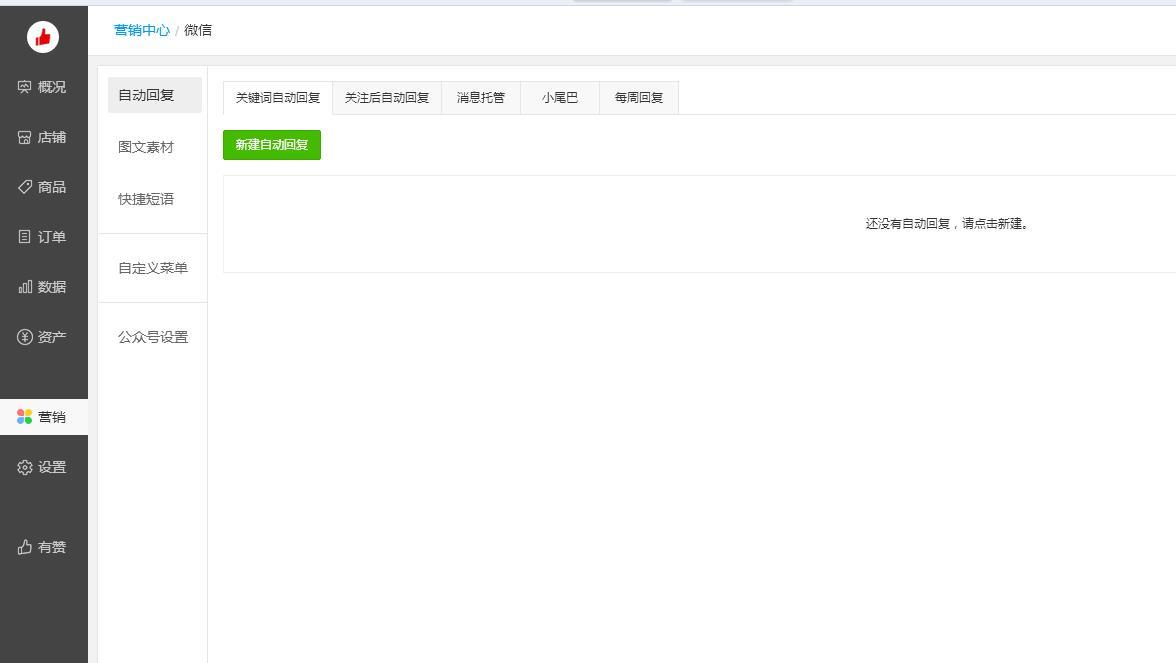Select 自动回复 in the submenu

[x=154, y=95]
